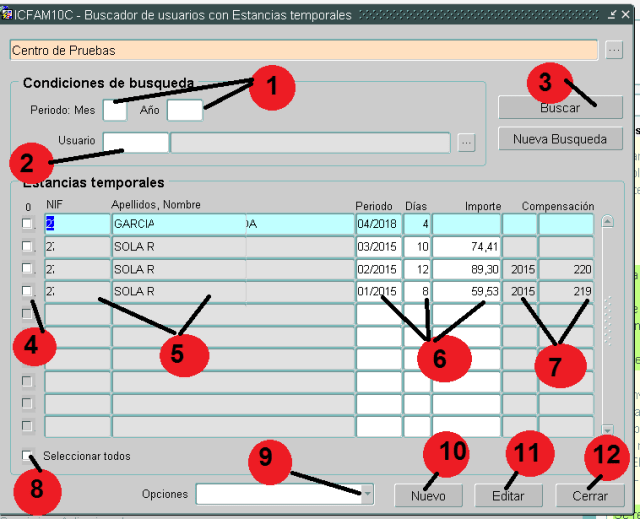The width and height of the screenshot is (640, 519).
Task: Click the ICFAM10C window icon in title bar
Action: point(8,15)
